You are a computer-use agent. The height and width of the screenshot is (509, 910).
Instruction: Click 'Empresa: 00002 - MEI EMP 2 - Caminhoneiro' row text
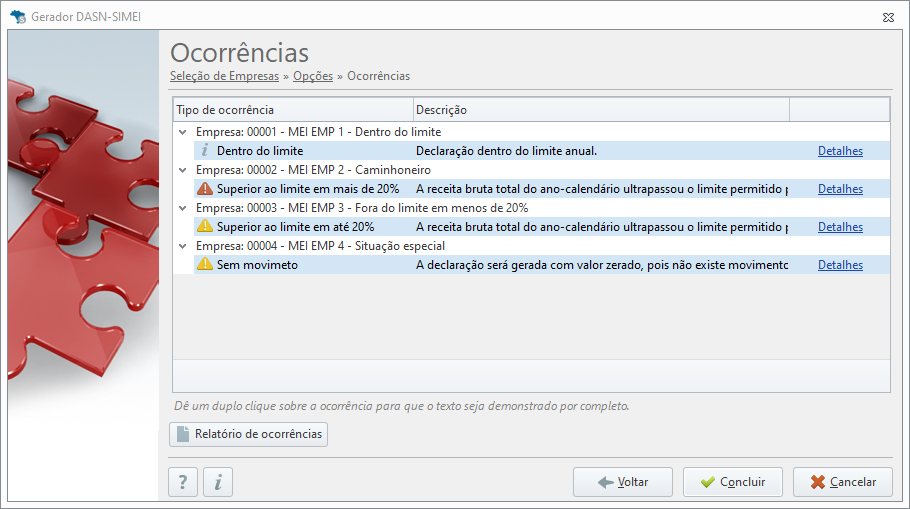point(313,170)
